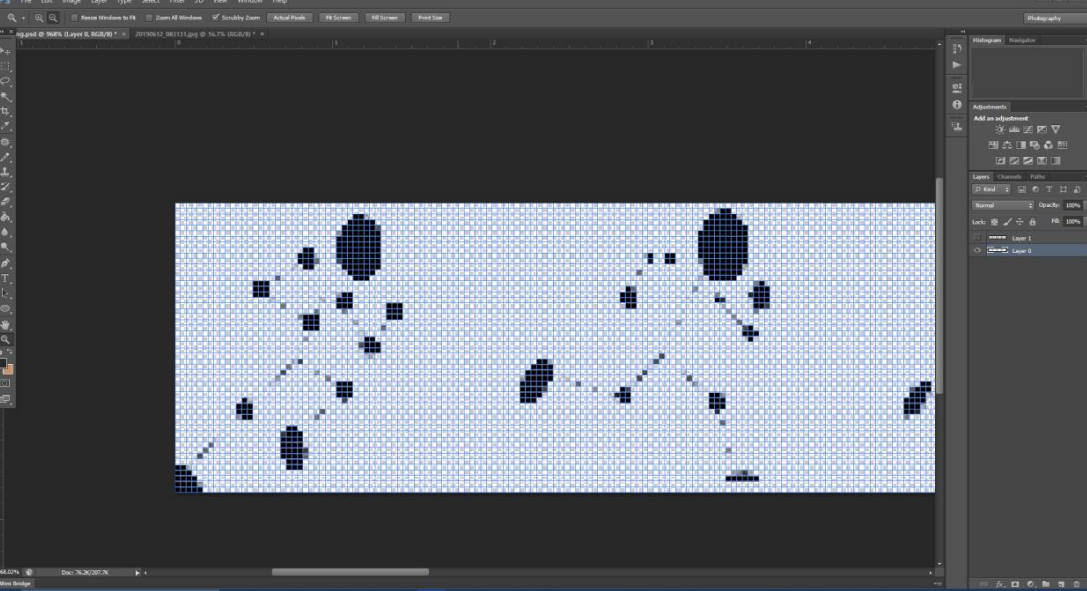Add a Levels adjustment
The height and width of the screenshot is (591, 1087).
1014,130
